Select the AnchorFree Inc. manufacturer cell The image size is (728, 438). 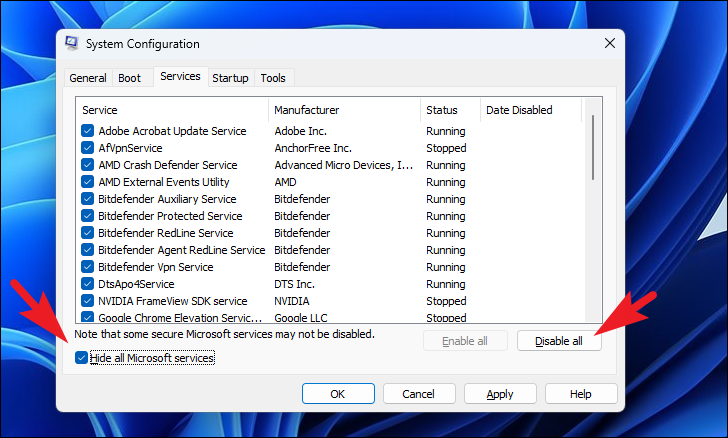313,148
